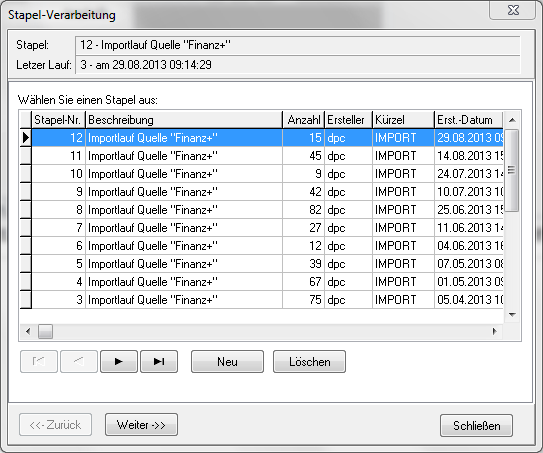
Task: Continue with the Weiter button
Action: pos(141,425)
